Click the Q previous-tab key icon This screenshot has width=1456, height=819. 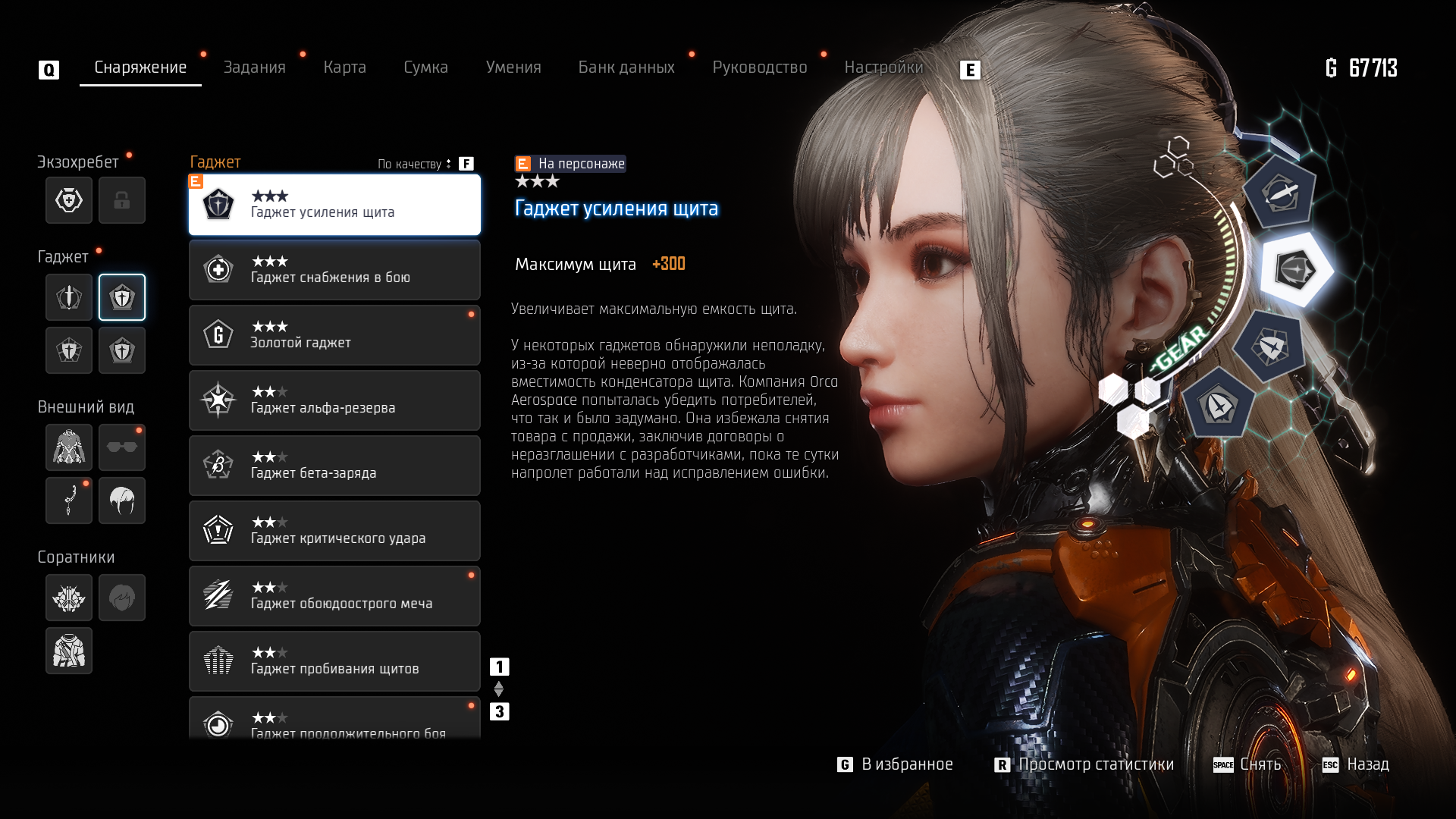(x=49, y=70)
